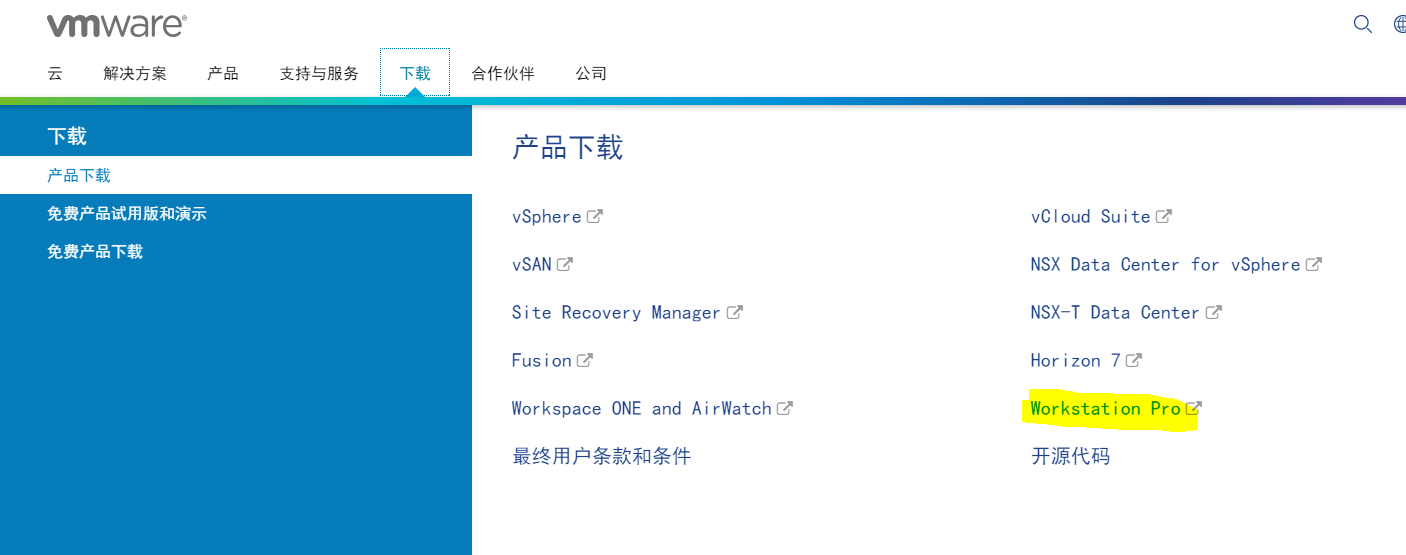Open 免费产品试用版和演示 in sidebar
1406x555 pixels.
[127, 213]
